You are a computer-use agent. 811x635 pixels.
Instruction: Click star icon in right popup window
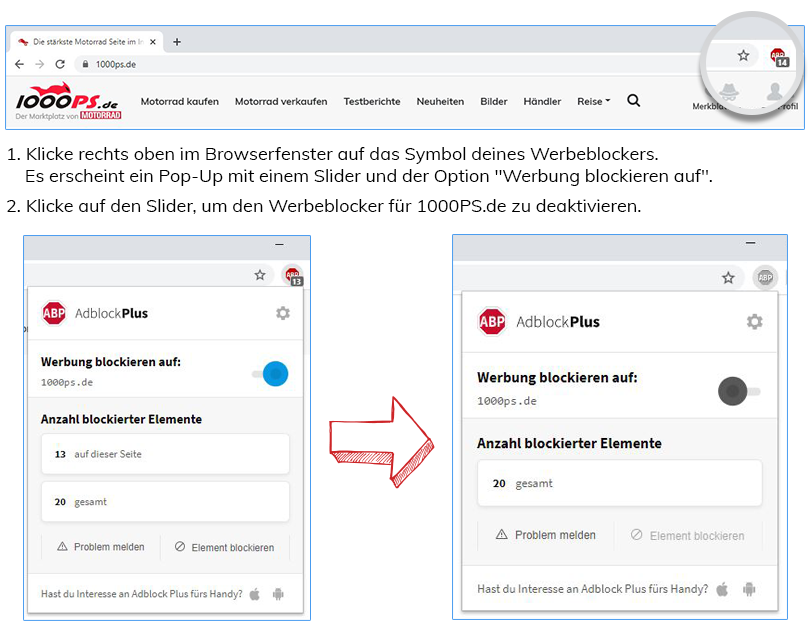(x=728, y=278)
